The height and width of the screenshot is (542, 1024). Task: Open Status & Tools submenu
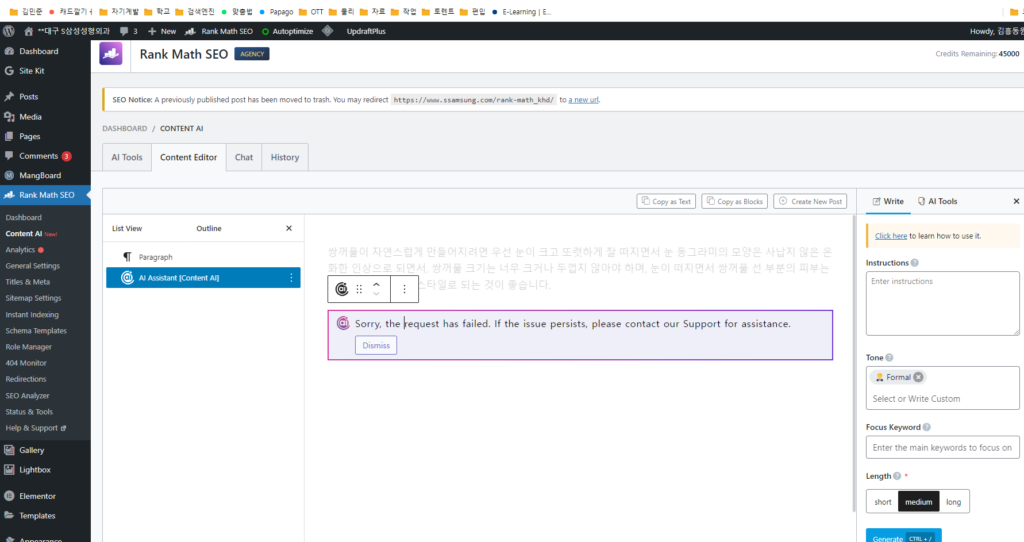click(x=29, y=412)
